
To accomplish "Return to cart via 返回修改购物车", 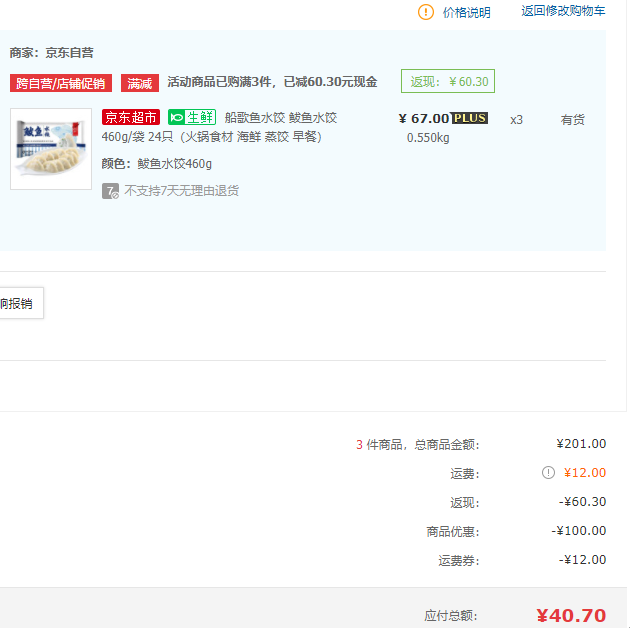I will [563, 11].
